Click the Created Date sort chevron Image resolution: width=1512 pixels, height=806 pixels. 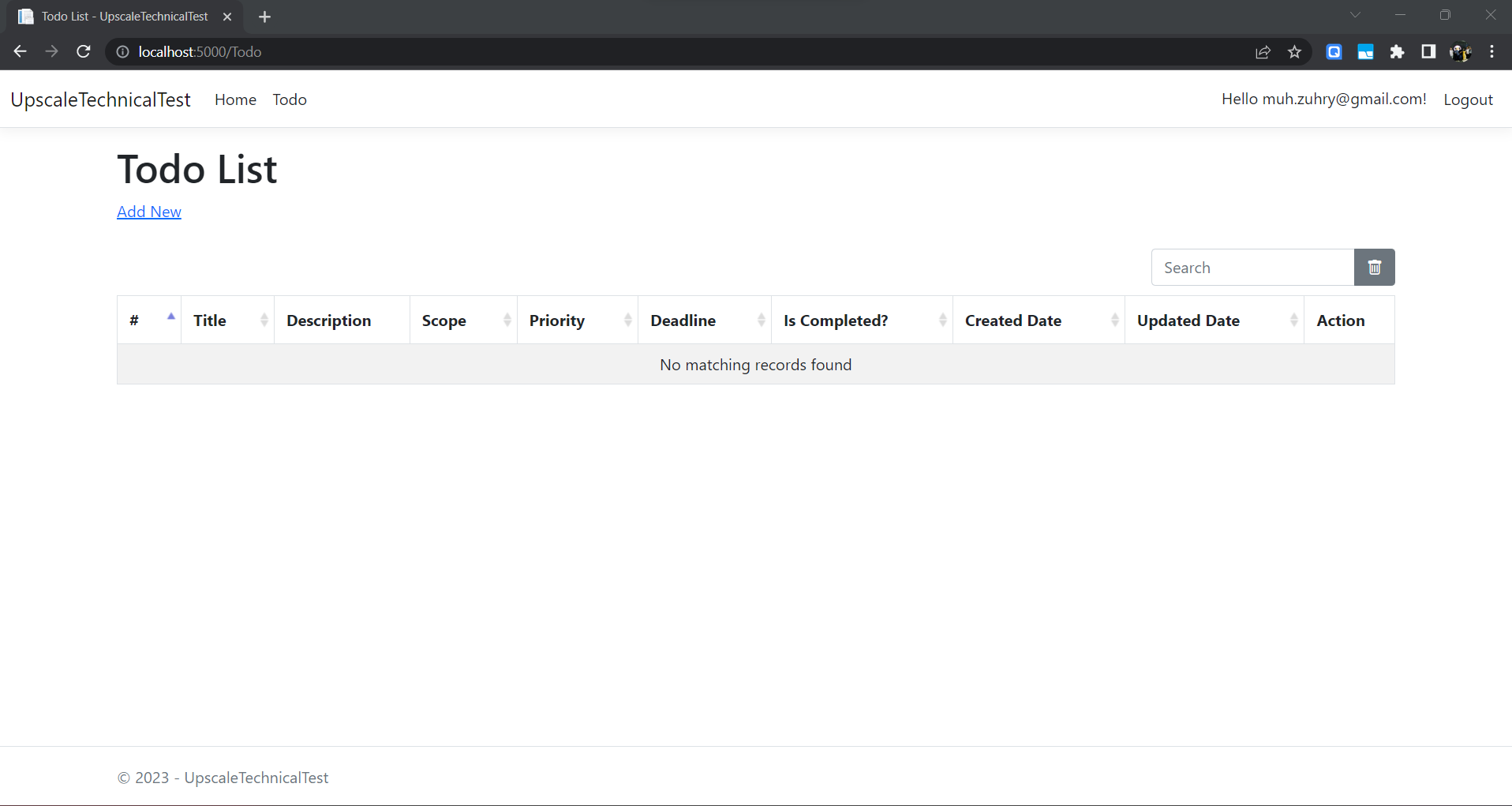1113,320
